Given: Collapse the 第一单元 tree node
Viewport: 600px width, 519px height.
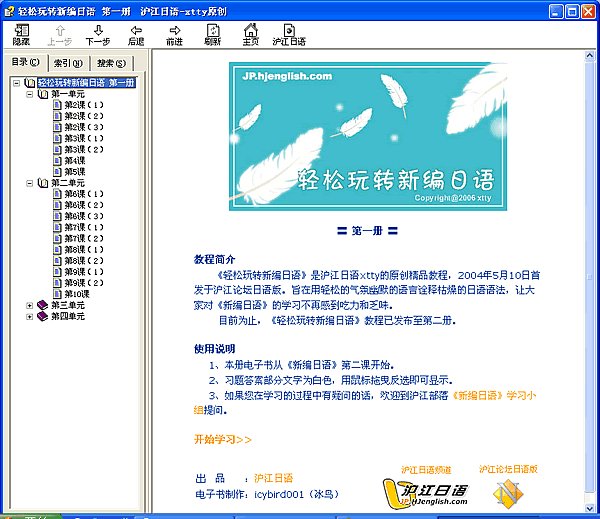Looking at the screenshot, I should 29,94.
